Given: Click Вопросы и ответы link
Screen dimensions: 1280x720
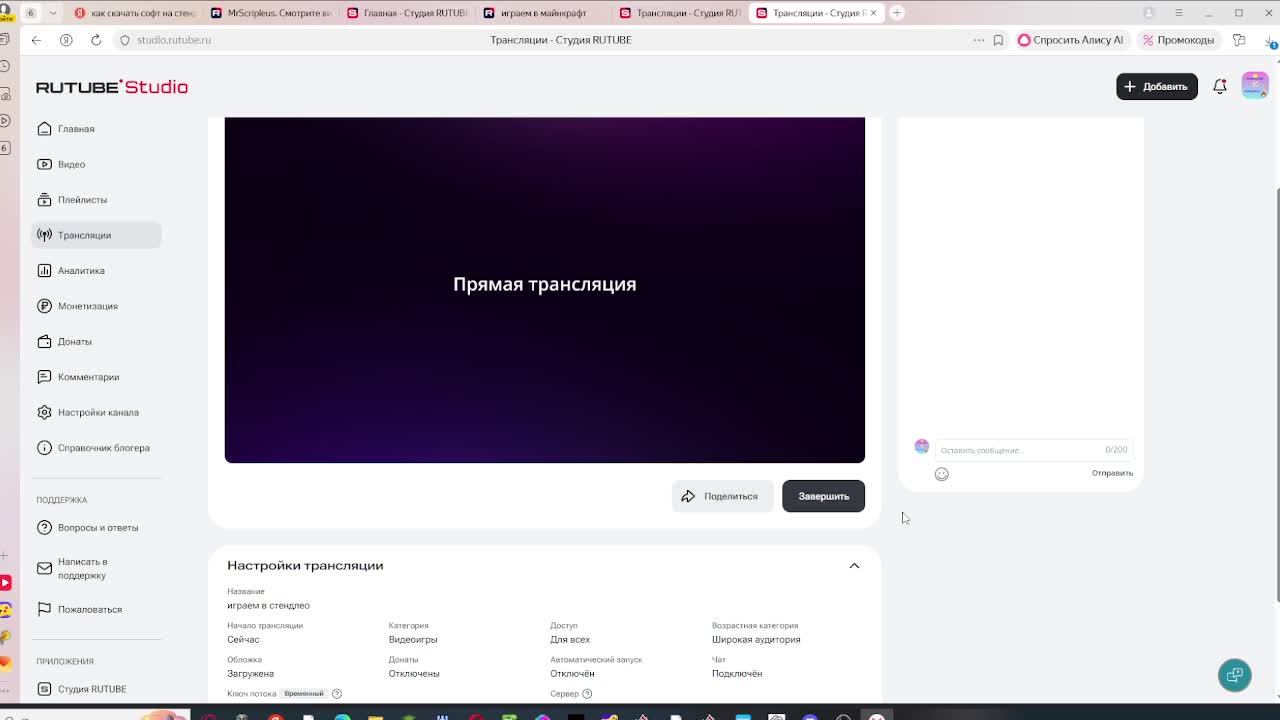Looking at the screenshot, I should 96,528.
